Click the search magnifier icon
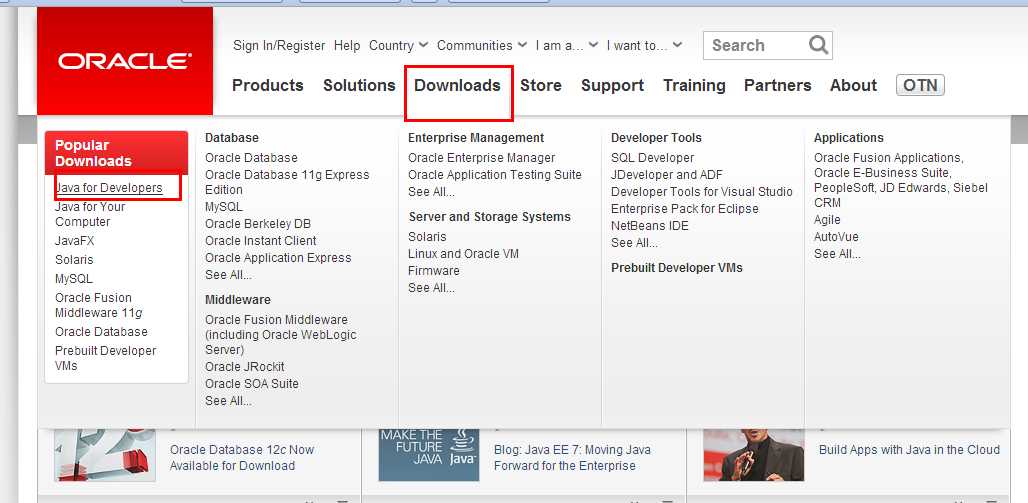1028x503 pixels. 818,45
